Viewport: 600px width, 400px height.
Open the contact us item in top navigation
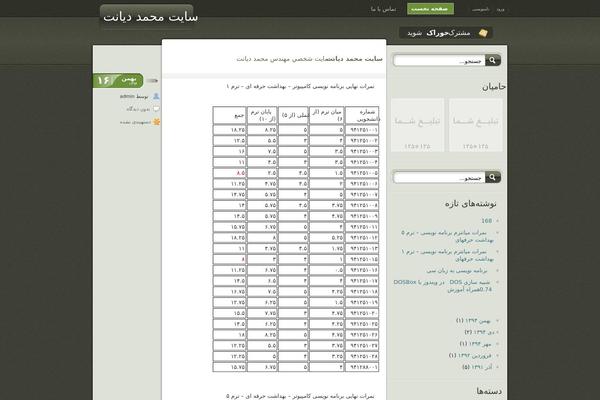coord(383,9)
